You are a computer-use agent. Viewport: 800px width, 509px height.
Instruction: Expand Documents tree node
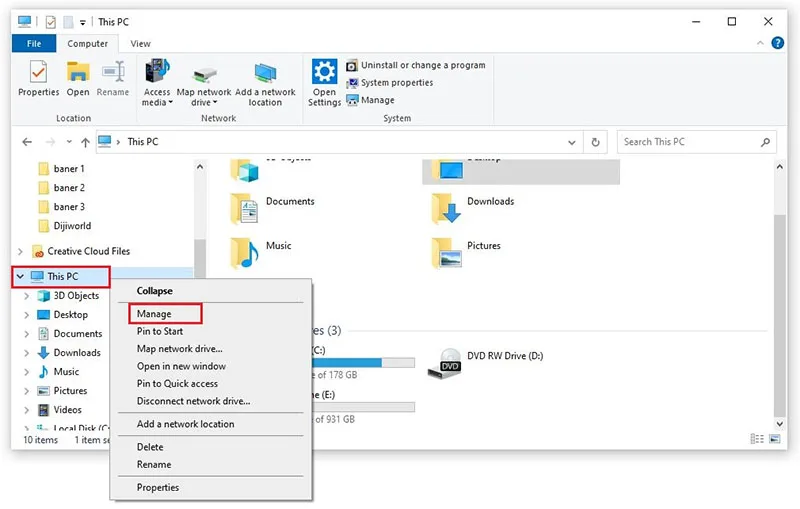point(27,334)
